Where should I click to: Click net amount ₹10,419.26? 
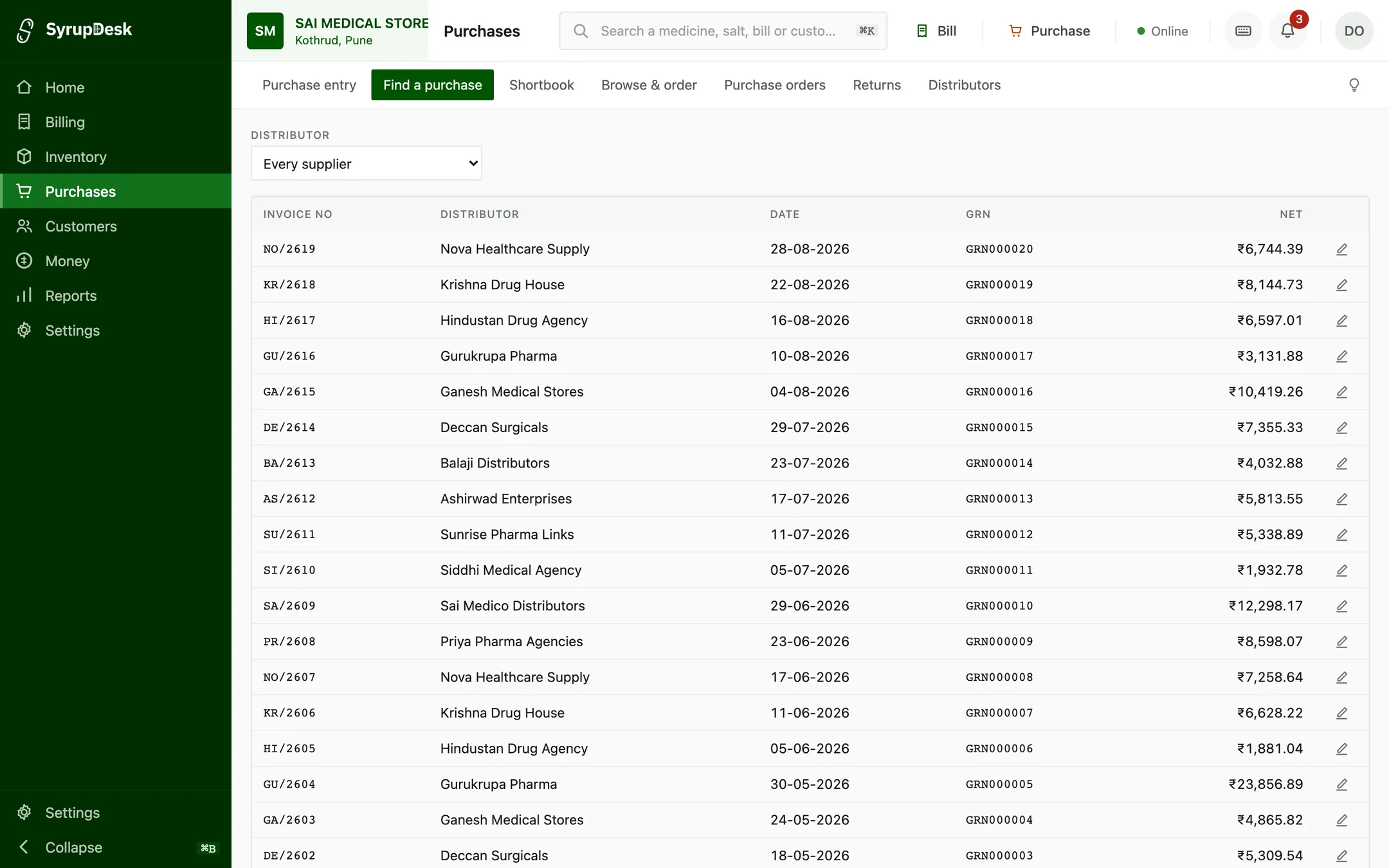(x=1266, y=392)
